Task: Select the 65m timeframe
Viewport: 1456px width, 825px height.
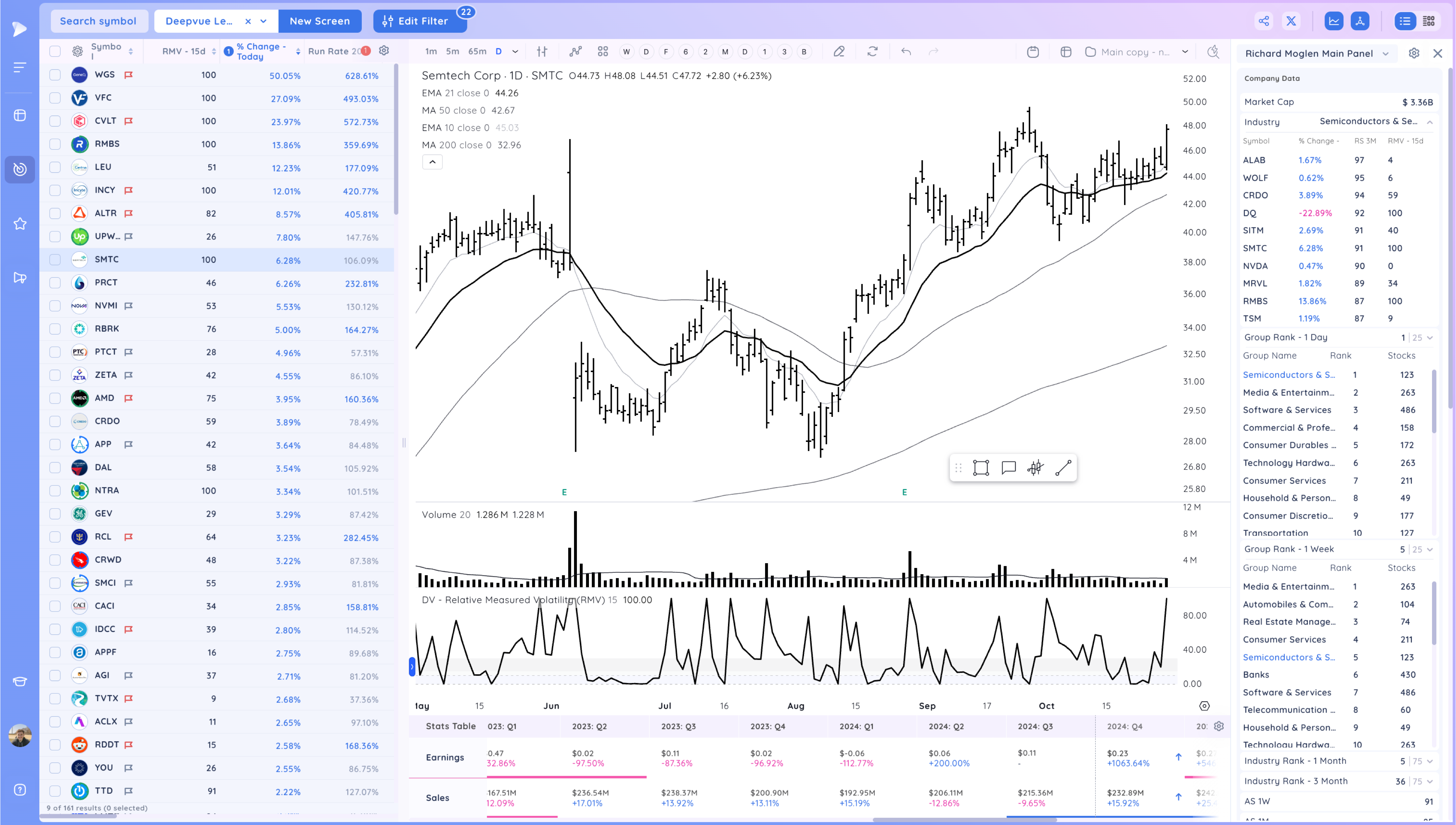Action: coord(477,52)
